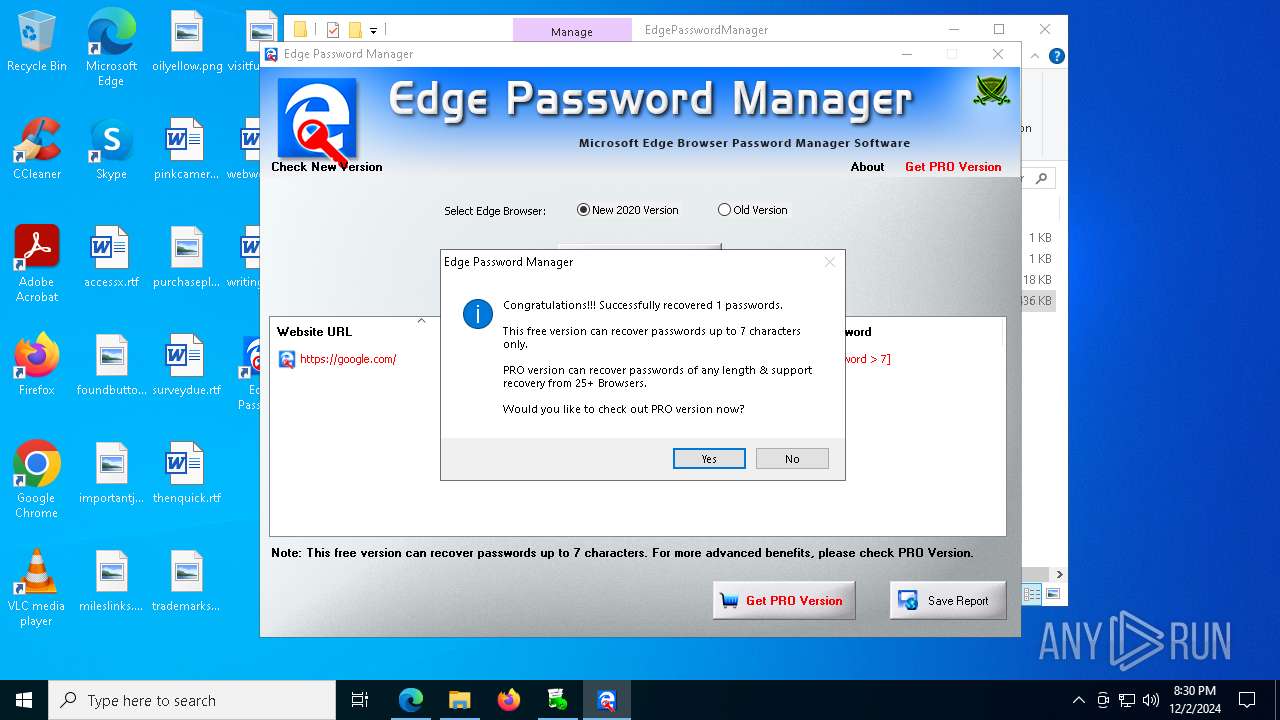Select the Adobe Acrobat desktop shortcut

(x=37, y=263)
